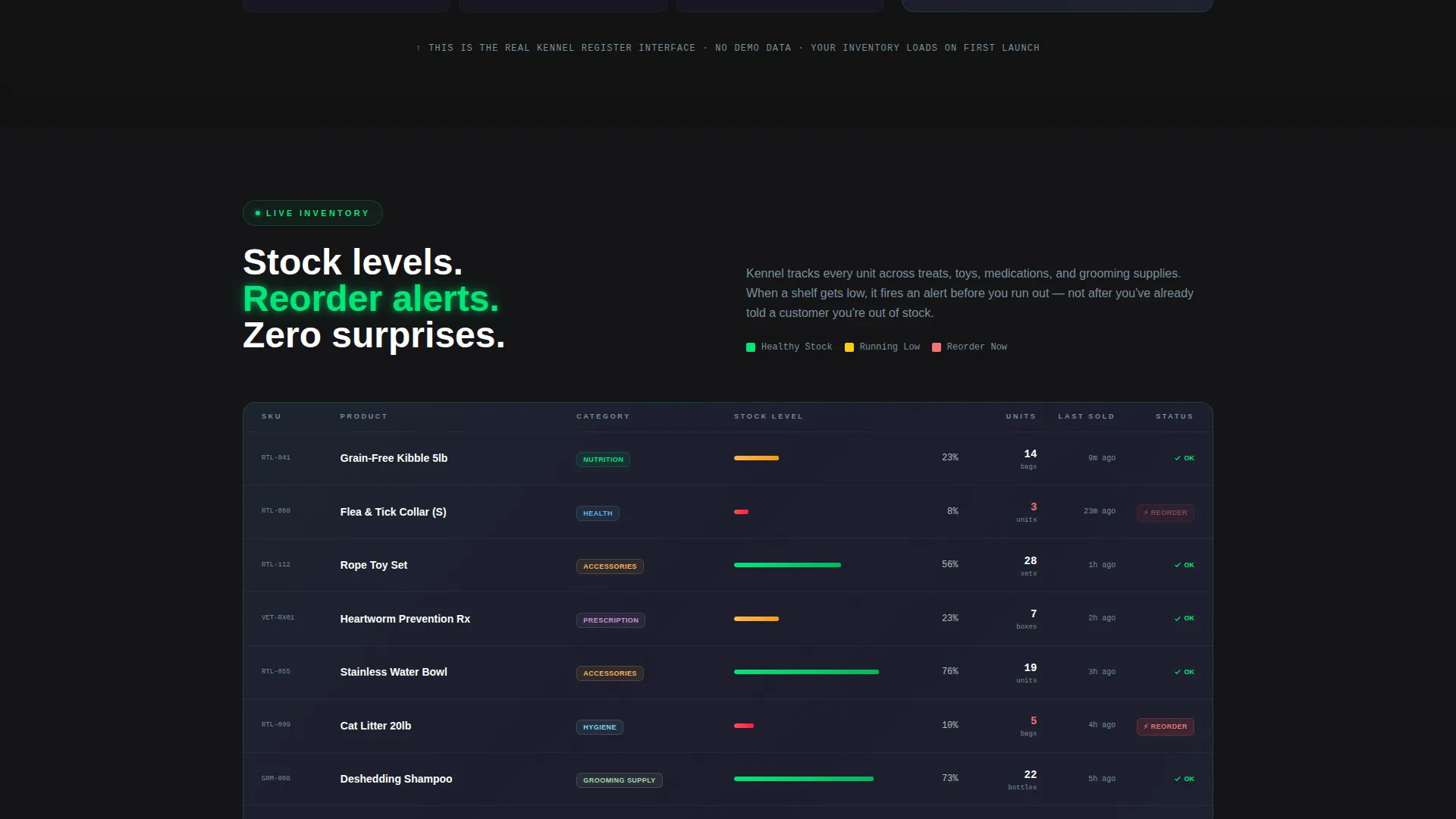Click the 10% stock percentage value
This screenshot has width=1456, height=819.
coord(950,726)
